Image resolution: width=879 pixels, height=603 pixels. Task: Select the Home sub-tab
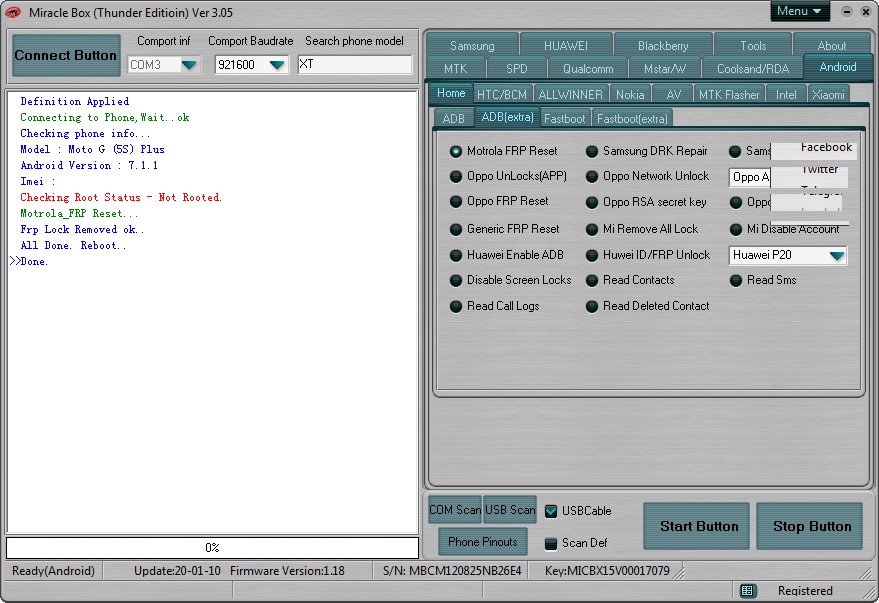[451, 93]
